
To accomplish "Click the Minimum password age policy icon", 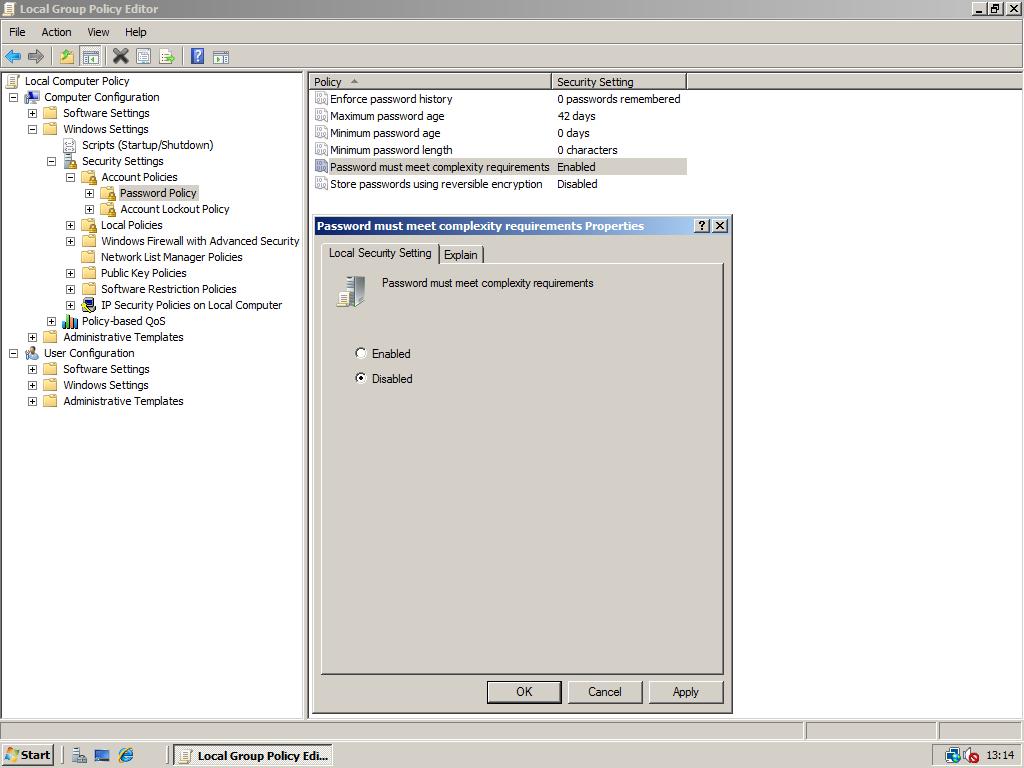I will [x=321, y=133].
